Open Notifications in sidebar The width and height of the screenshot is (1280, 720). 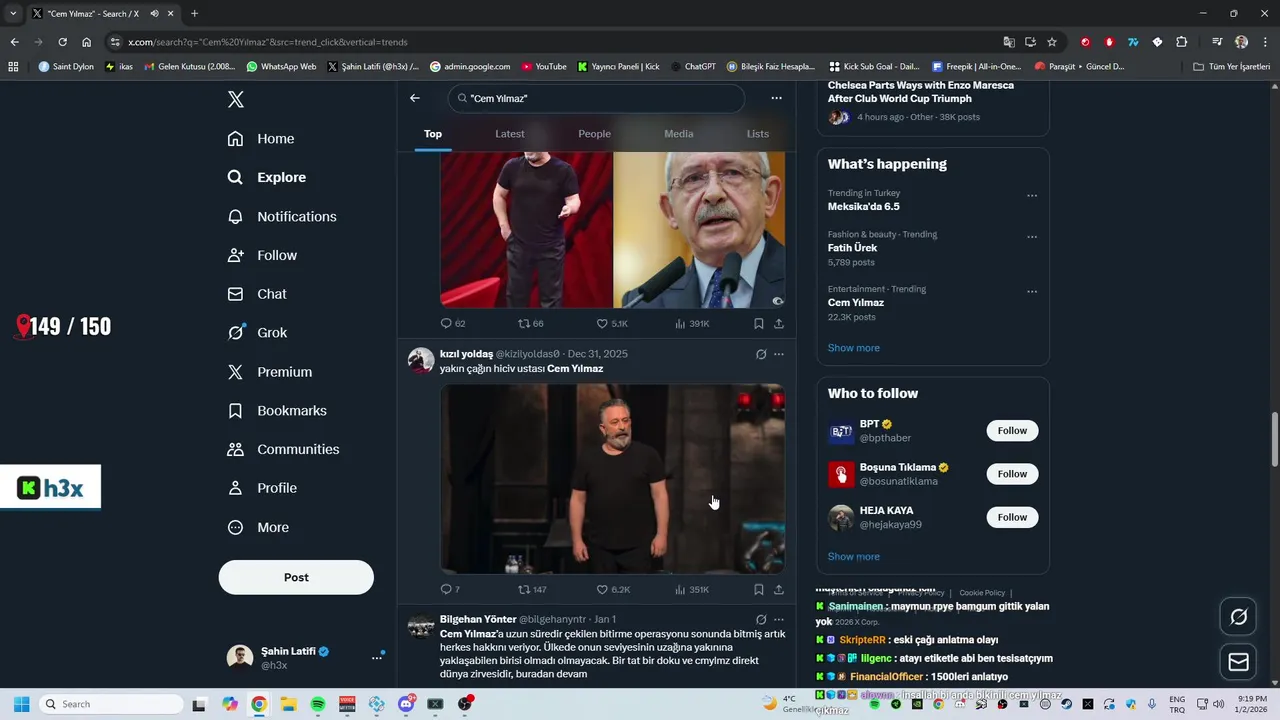[282, 217]
